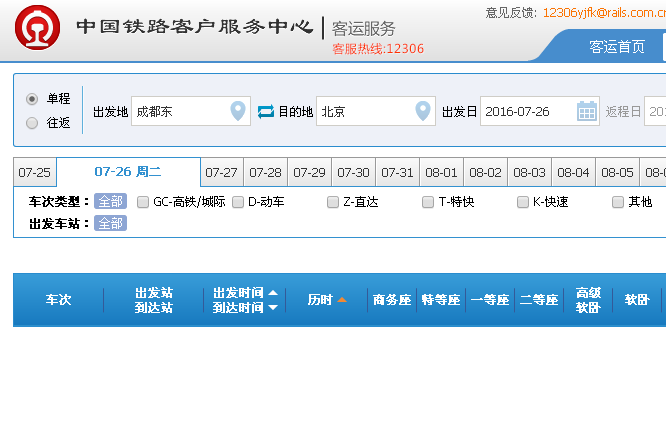Viewport: 666px width, 426px height.
Task: Open the 客运首页 navigation tab
Action: [x=617, y=46]
